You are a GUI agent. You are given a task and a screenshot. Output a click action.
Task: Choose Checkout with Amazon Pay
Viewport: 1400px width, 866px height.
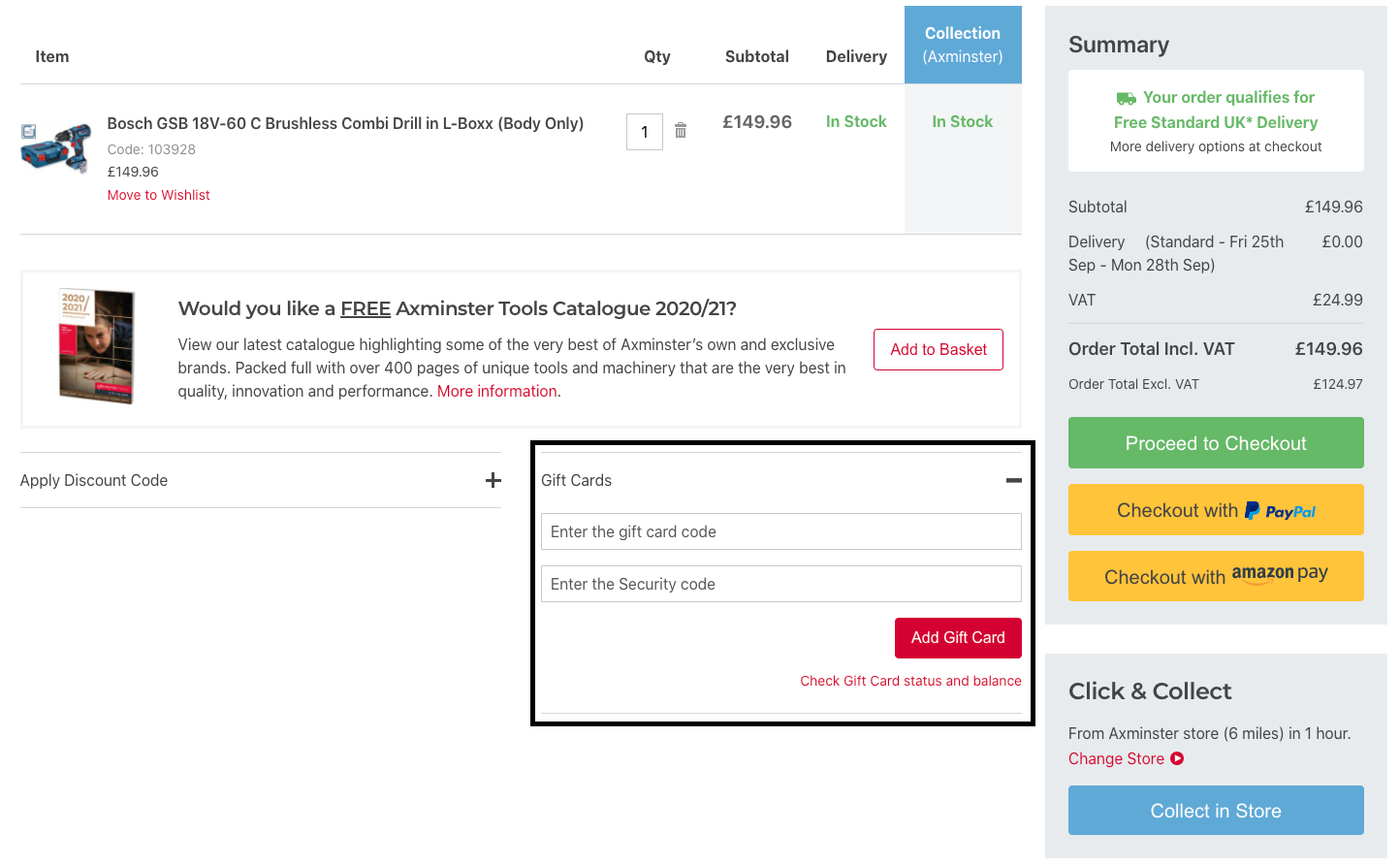[x=1216, y=576]
